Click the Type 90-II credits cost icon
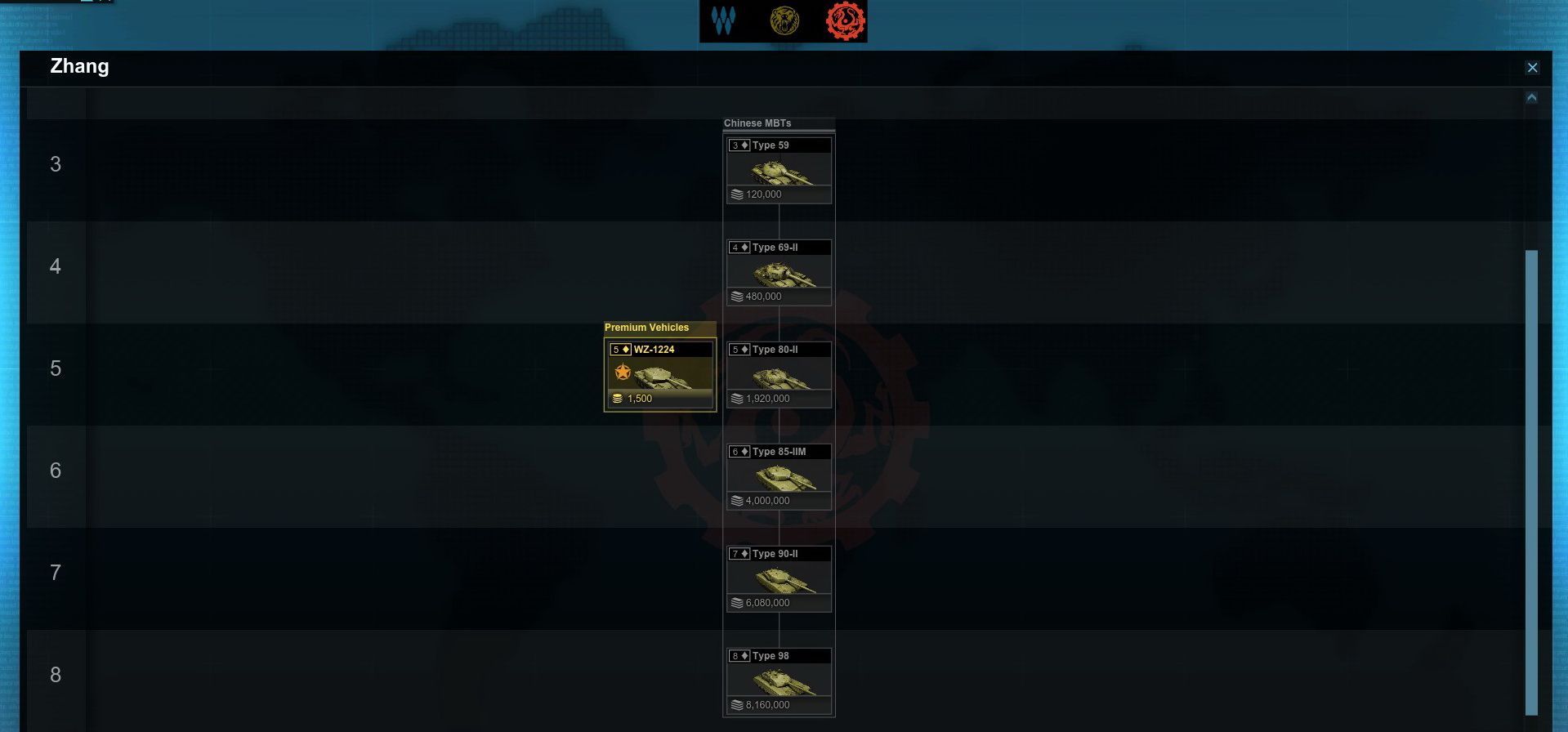This screenshot has width=1568, height=732. click(737, 603)
